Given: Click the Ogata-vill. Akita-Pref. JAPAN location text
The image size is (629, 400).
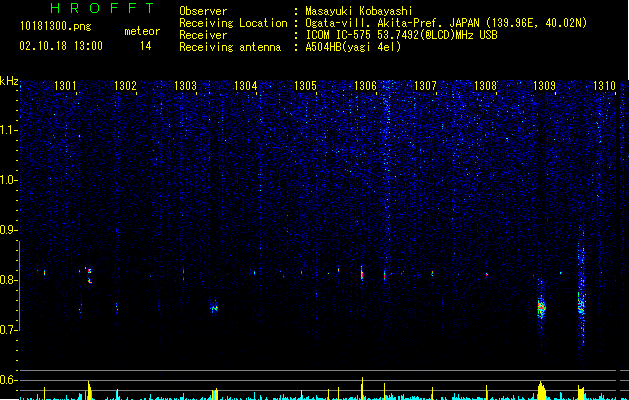Looking at the screenshot, I should (446, 23).
